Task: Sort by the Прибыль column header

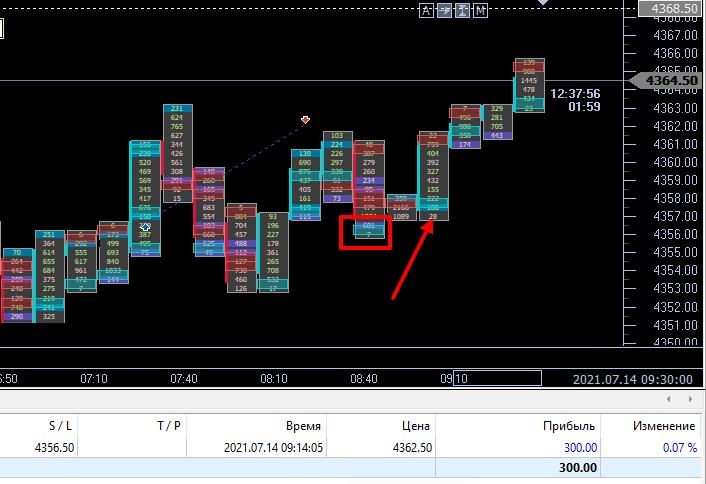Action: [569, 426]
